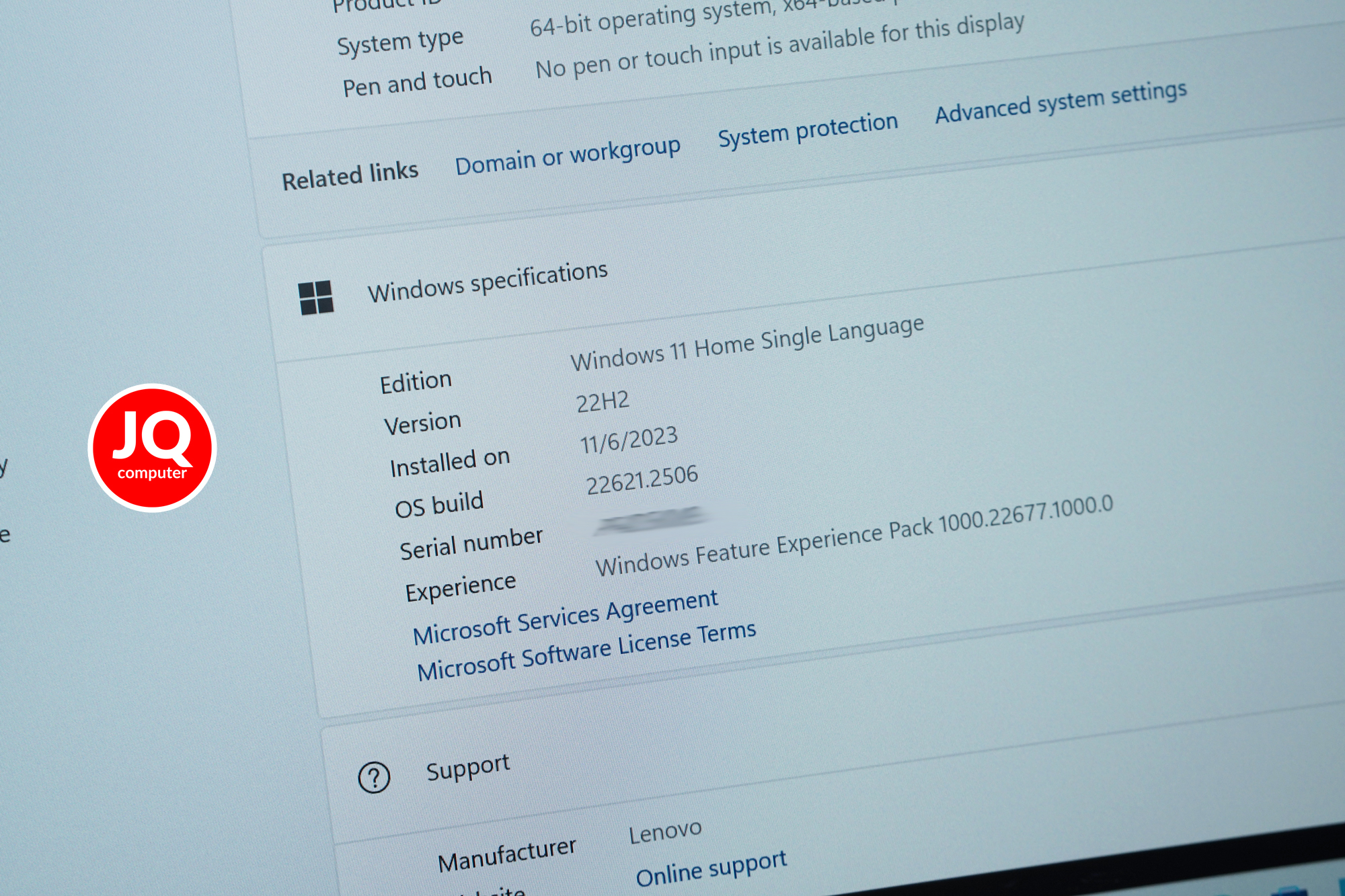Select the Windows Feature Experience Pack value
This screenshot has height=896, width=1345.
[x=854, y=535]
